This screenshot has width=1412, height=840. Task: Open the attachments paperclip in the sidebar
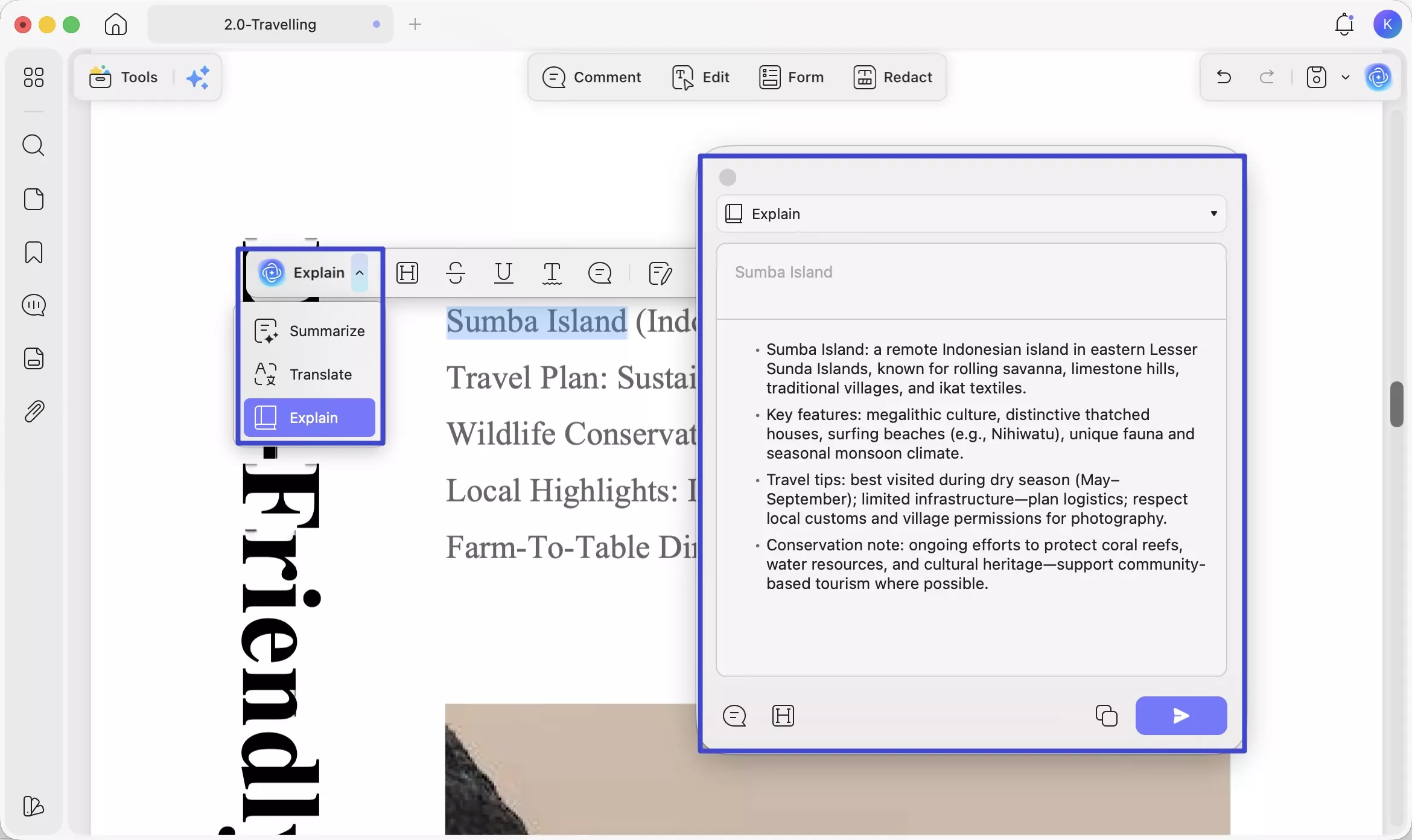33,412
